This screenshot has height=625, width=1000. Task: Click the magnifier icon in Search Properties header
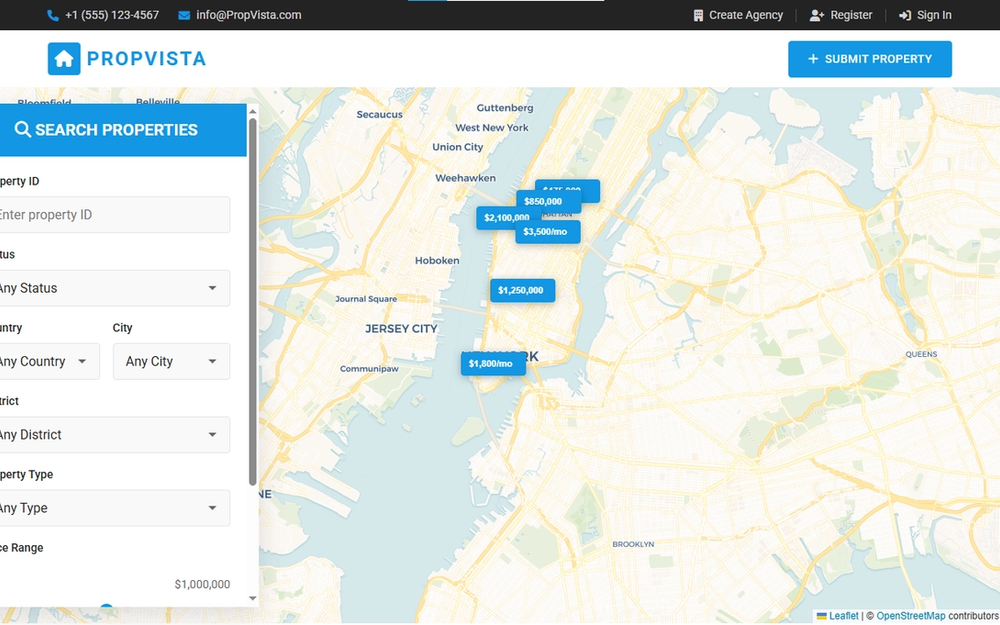(x=22, y=129)
